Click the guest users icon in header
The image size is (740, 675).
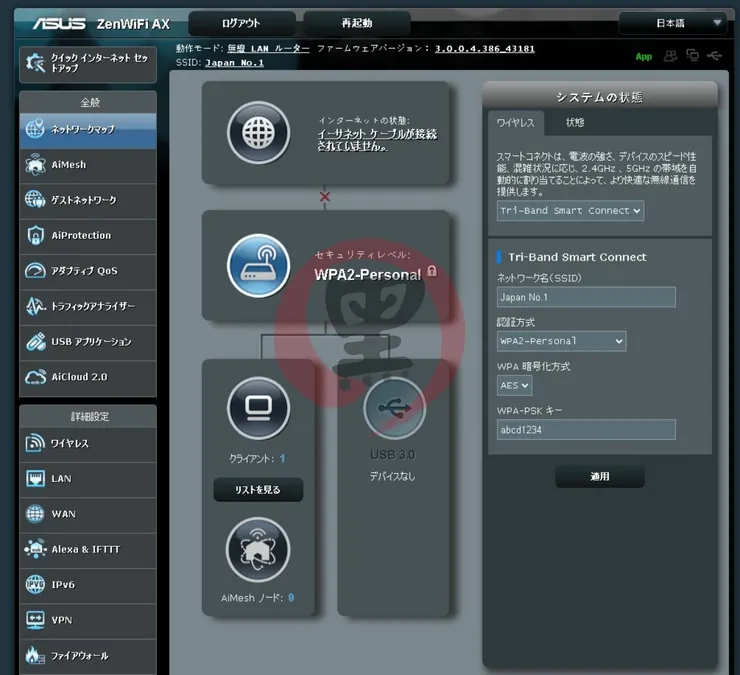point(670,56)
